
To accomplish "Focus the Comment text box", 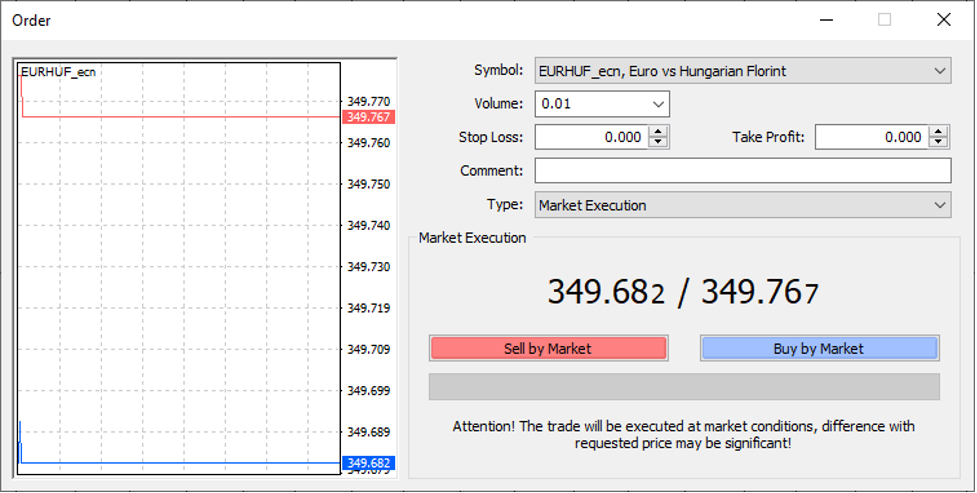I will pyautogui.click(x=742, y=171).
